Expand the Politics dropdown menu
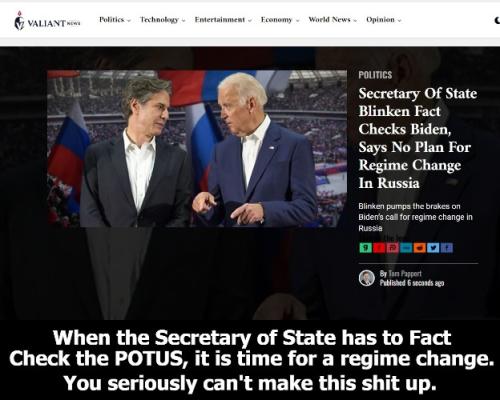This screenshot has width=500, height=400. tap(115, 20)
